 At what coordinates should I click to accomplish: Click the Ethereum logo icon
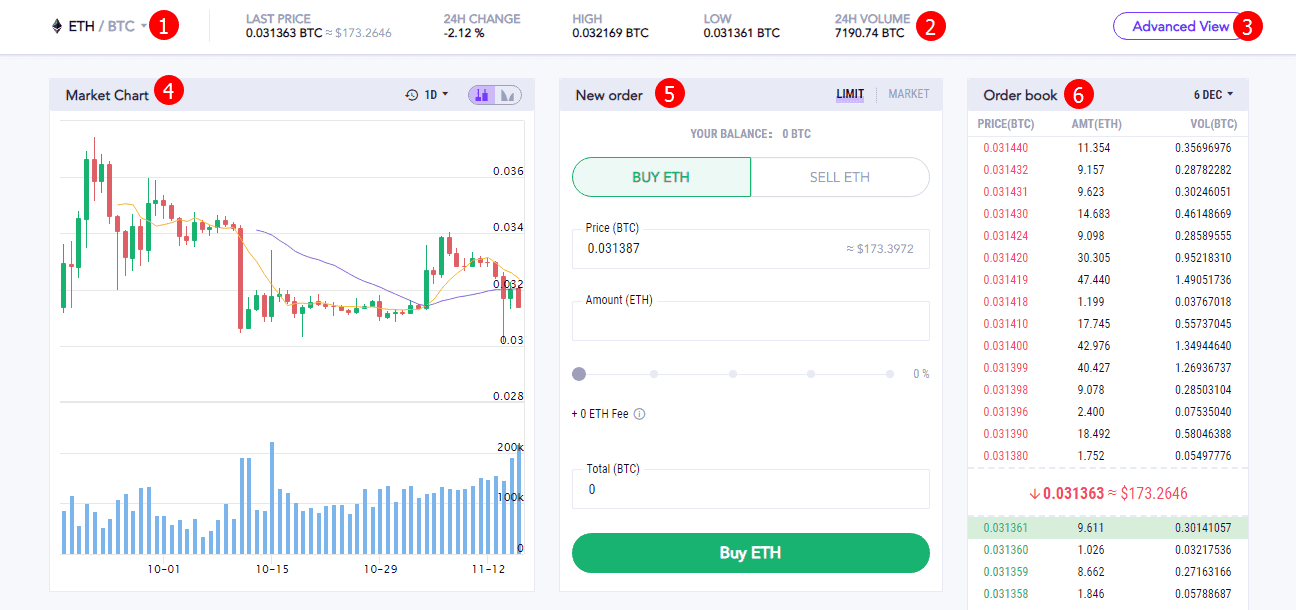pos(56,27)
